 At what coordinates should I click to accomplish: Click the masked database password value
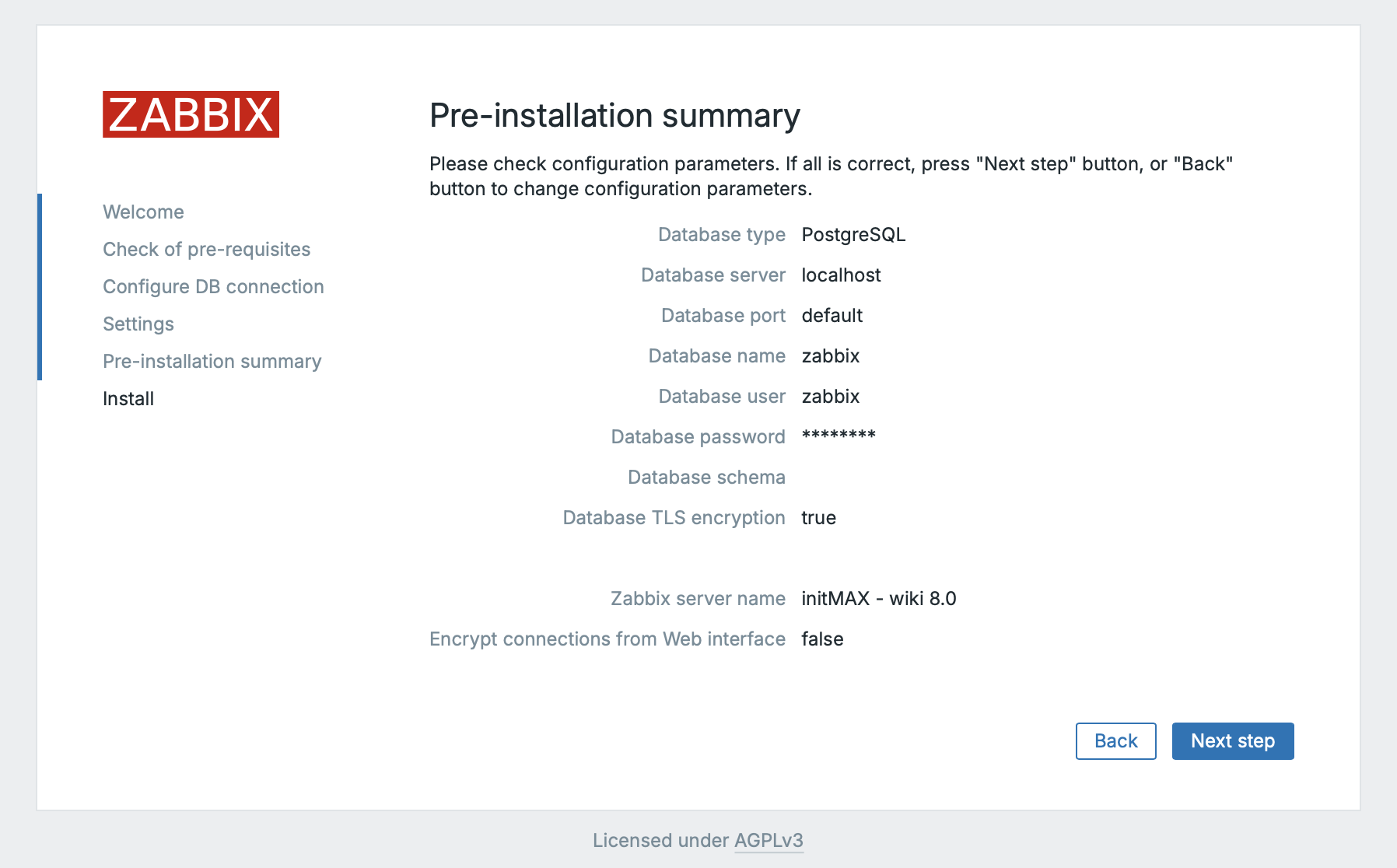(839, 436)
